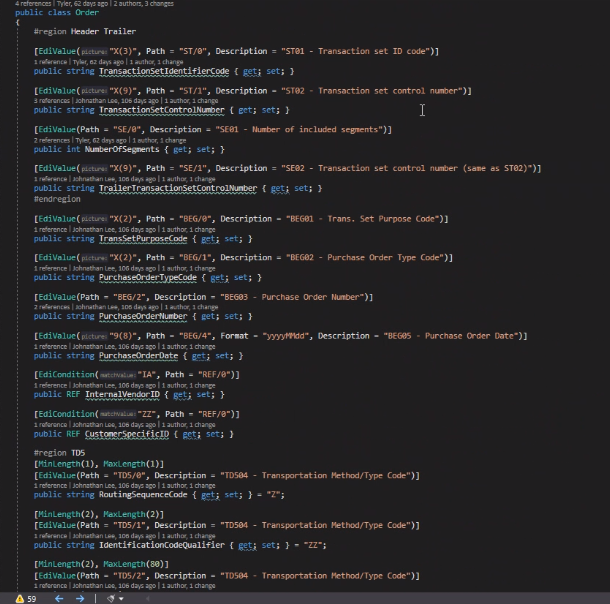610x604 pixels.
Task: Open the code cleanup profile dropdown arrow
Action: click(121, 599)
